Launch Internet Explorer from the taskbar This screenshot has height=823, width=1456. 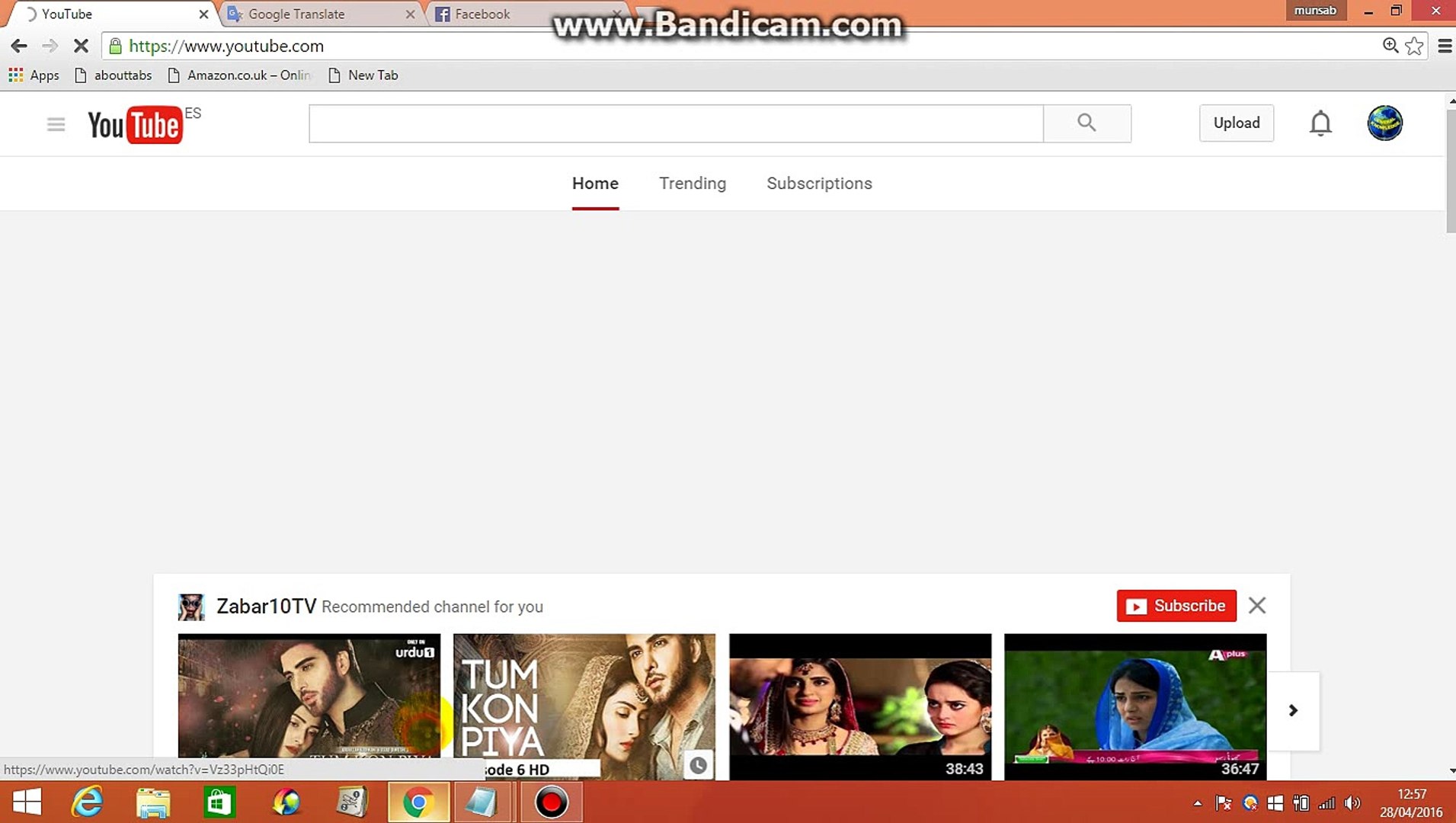click(87, 802)
